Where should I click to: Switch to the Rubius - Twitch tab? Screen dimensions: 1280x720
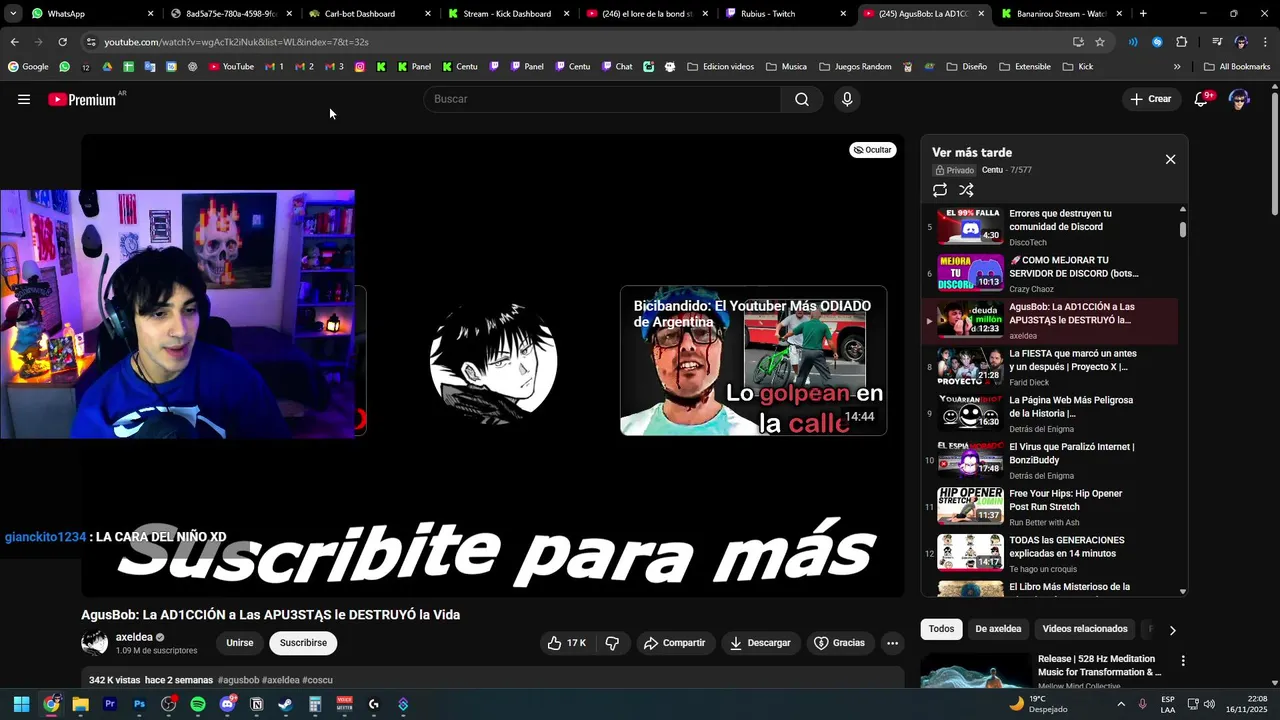pos(785,14)
